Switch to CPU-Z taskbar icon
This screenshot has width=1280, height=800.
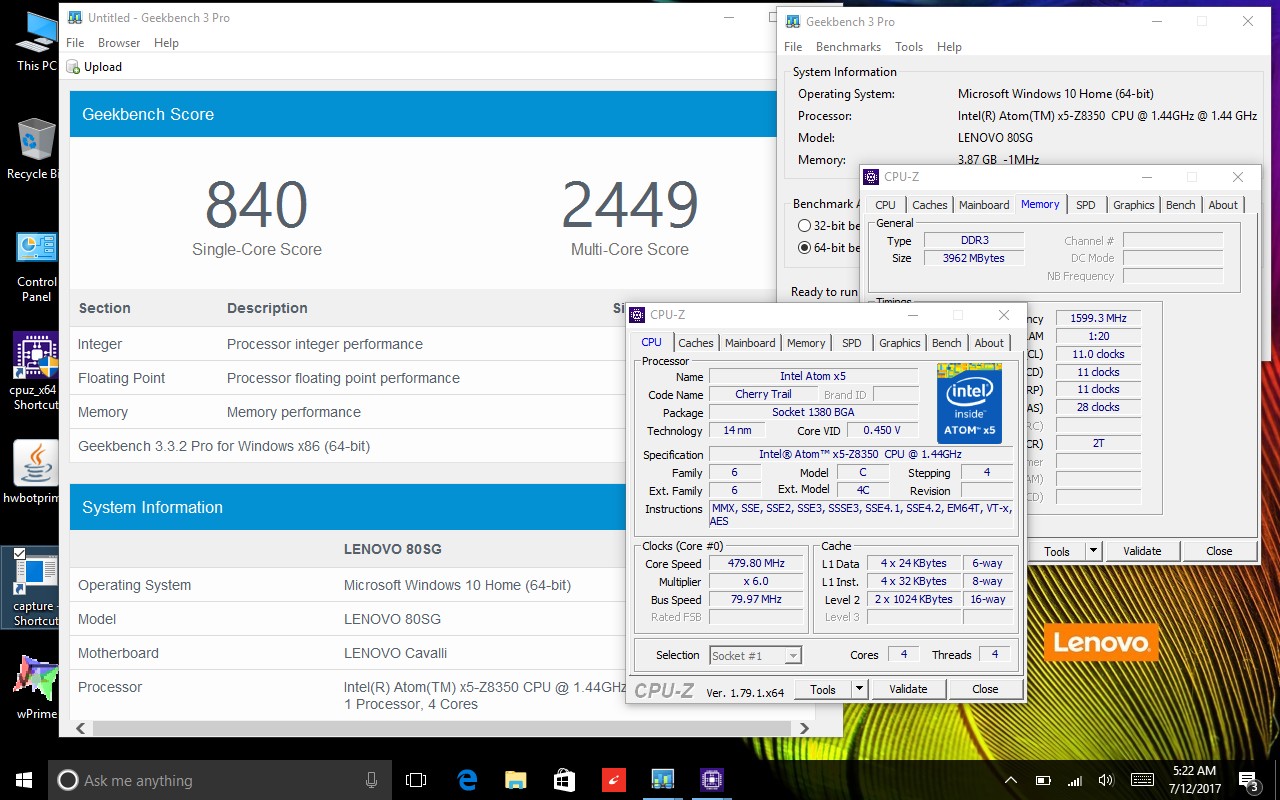(x=711, y=780)
